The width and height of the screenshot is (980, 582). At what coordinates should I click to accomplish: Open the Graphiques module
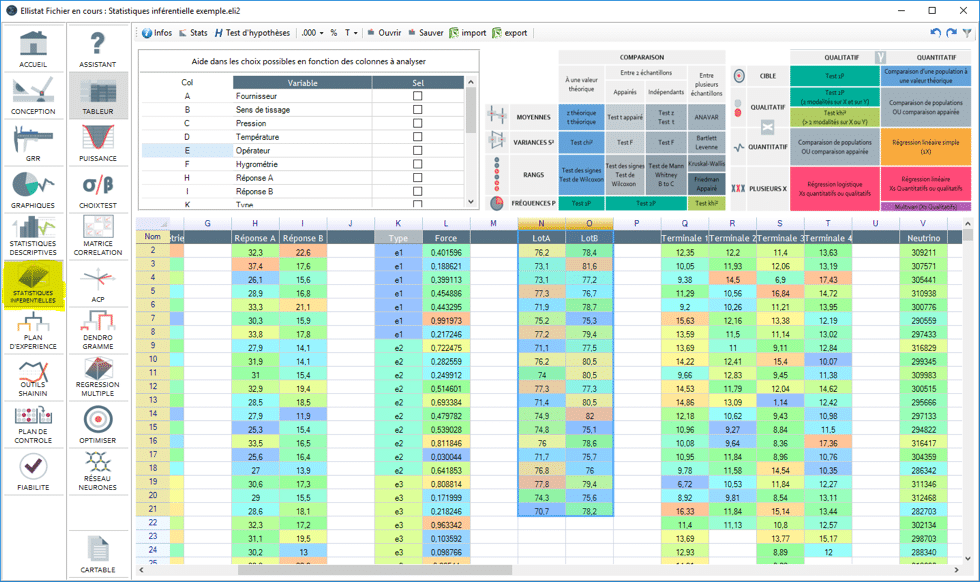pos(33,190)
